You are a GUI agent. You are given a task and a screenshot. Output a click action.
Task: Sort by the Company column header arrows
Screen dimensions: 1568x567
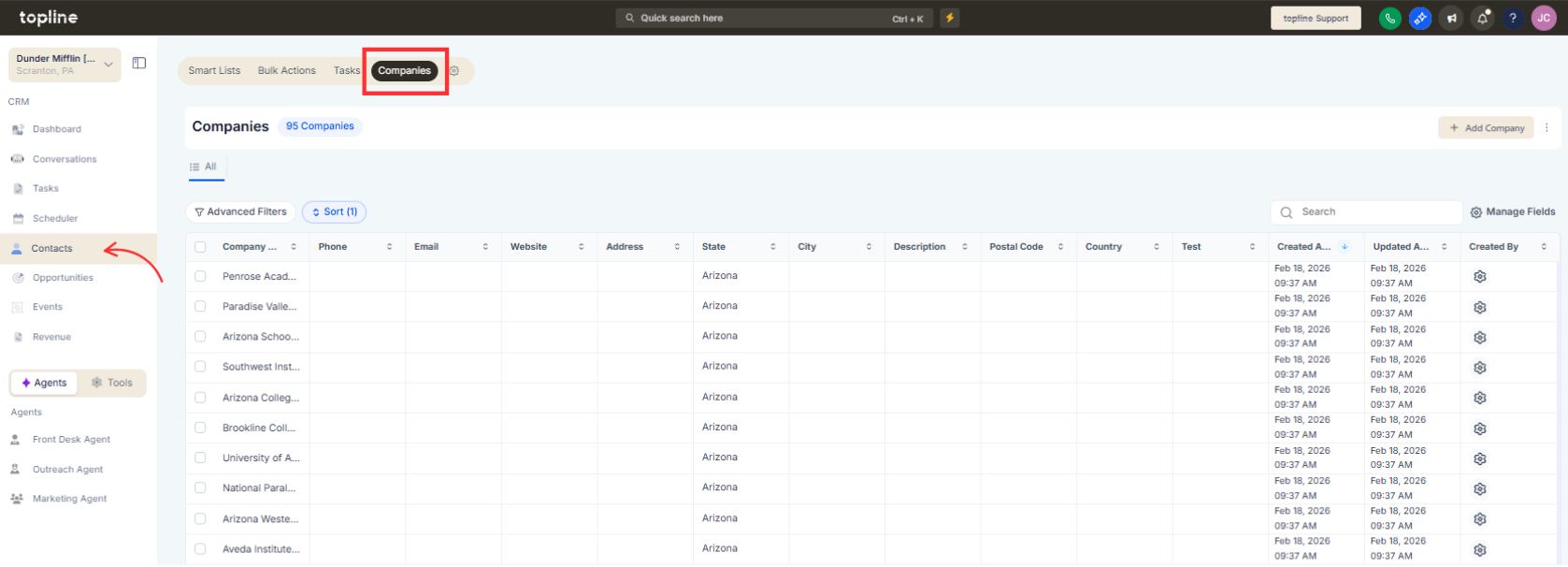tap(294, 247)
